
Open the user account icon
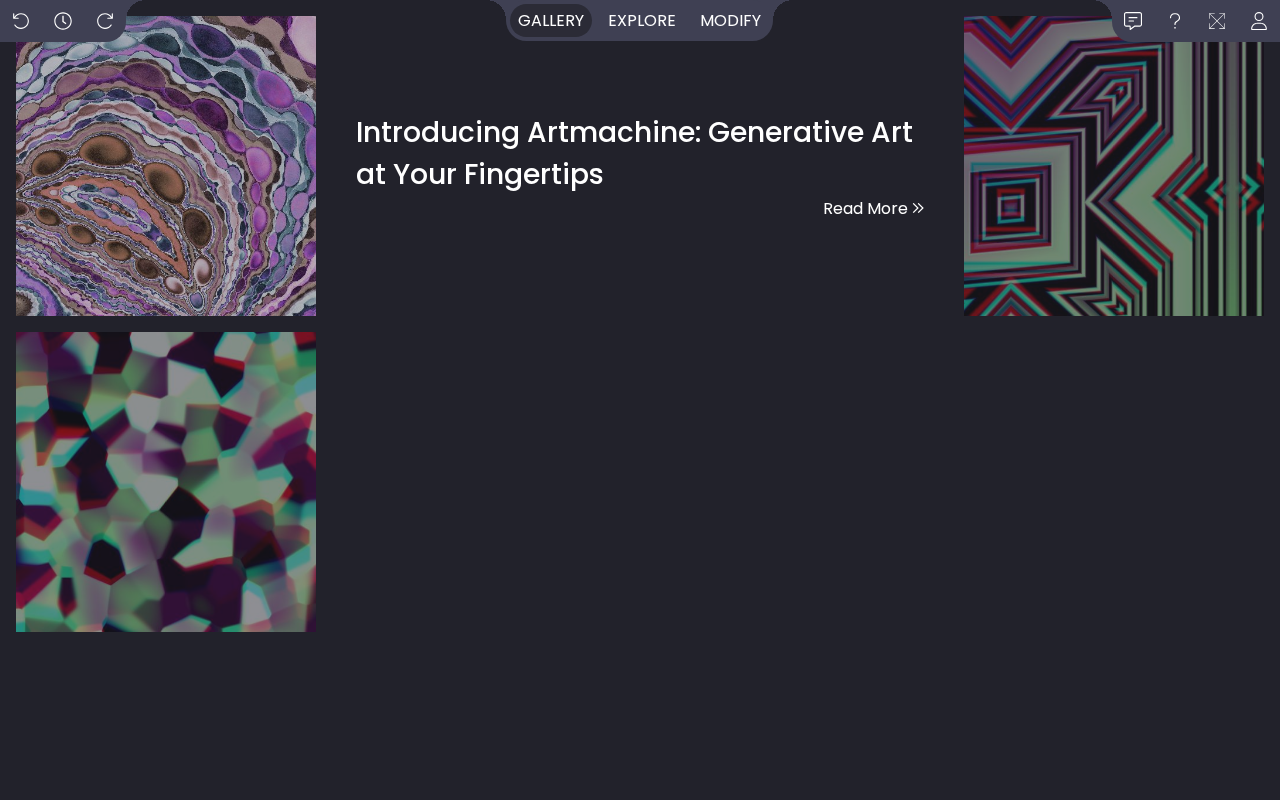[1259, 21]
